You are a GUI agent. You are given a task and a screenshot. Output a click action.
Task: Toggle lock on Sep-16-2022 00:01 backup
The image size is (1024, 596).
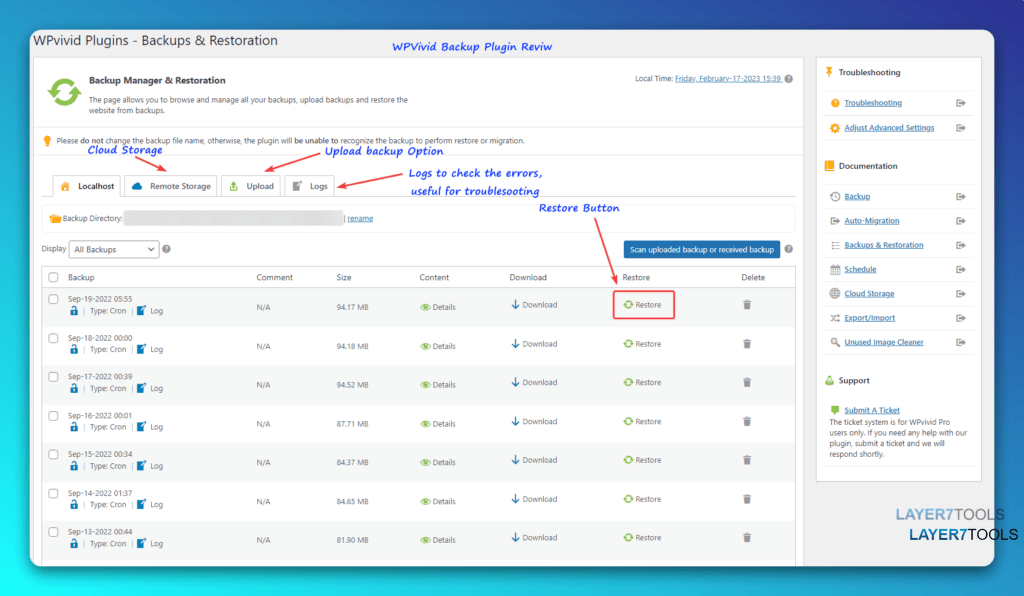pos(74,427)
